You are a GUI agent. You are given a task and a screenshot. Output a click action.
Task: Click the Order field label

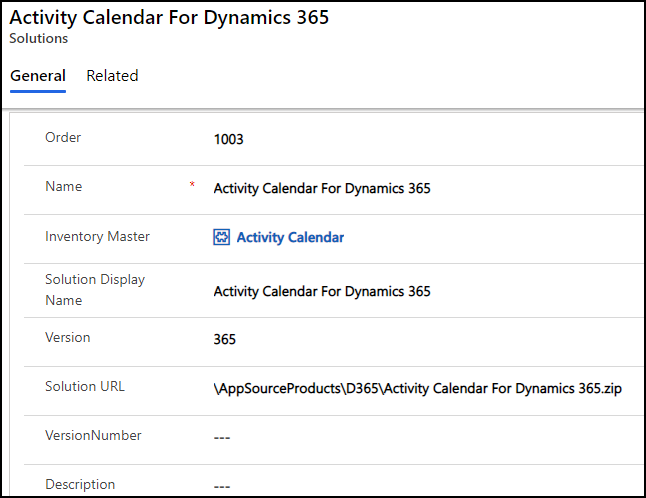(x=63, y=137)
